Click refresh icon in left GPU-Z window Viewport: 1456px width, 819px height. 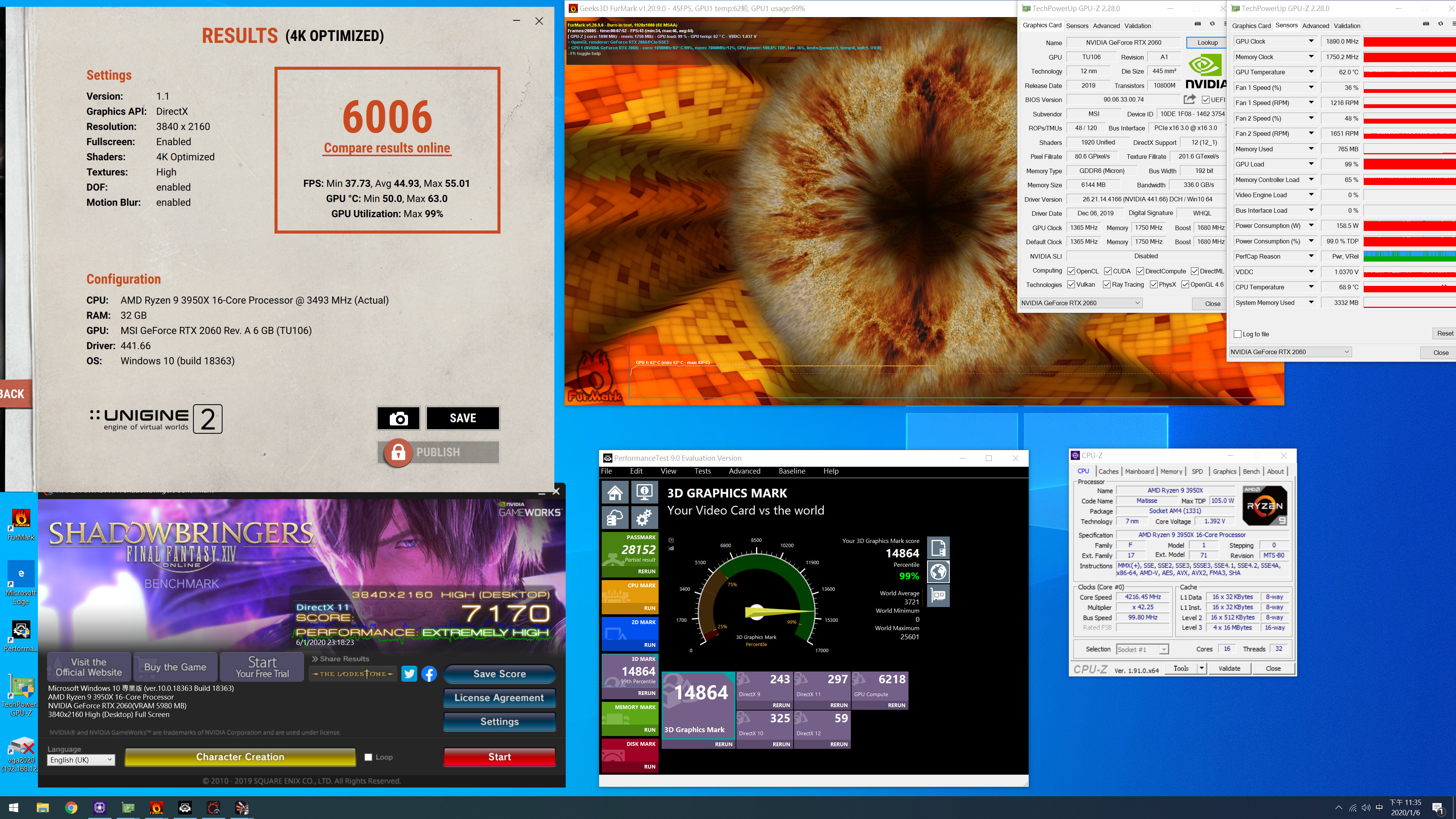tap(1212, 24)
